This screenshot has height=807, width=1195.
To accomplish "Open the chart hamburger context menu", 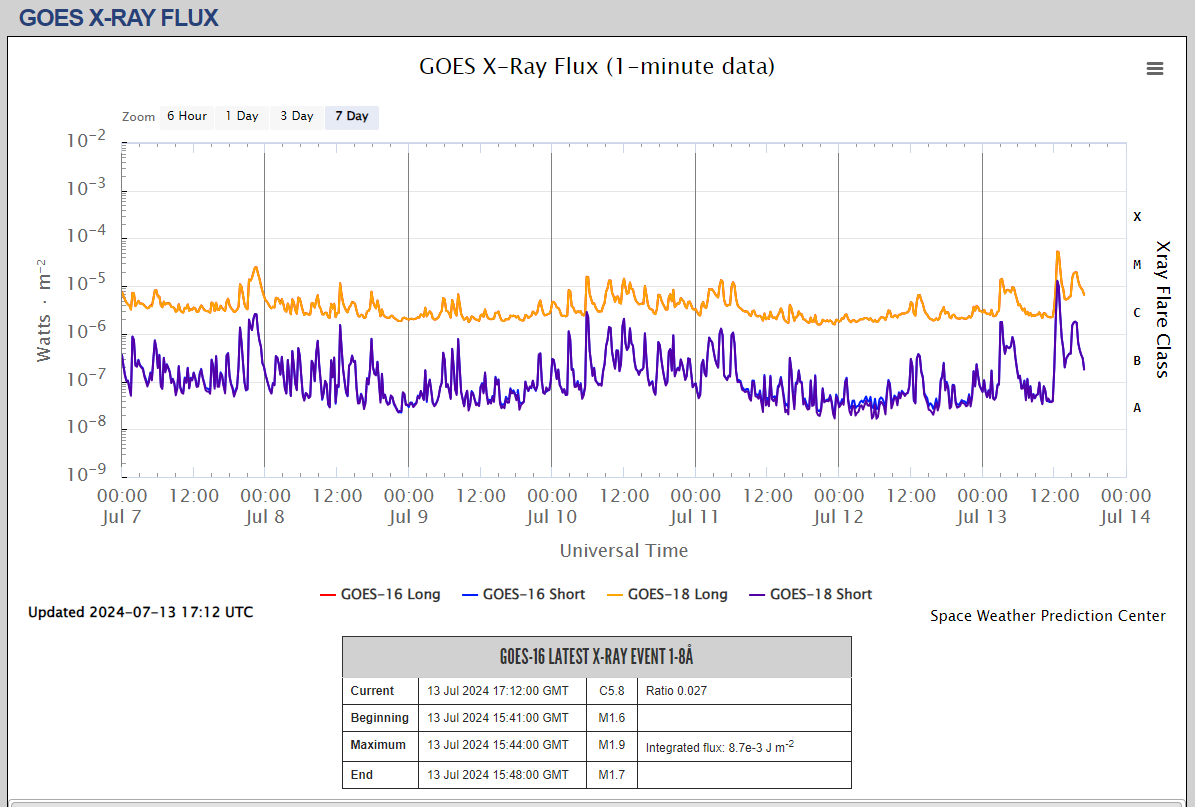I will point(1155,68).
